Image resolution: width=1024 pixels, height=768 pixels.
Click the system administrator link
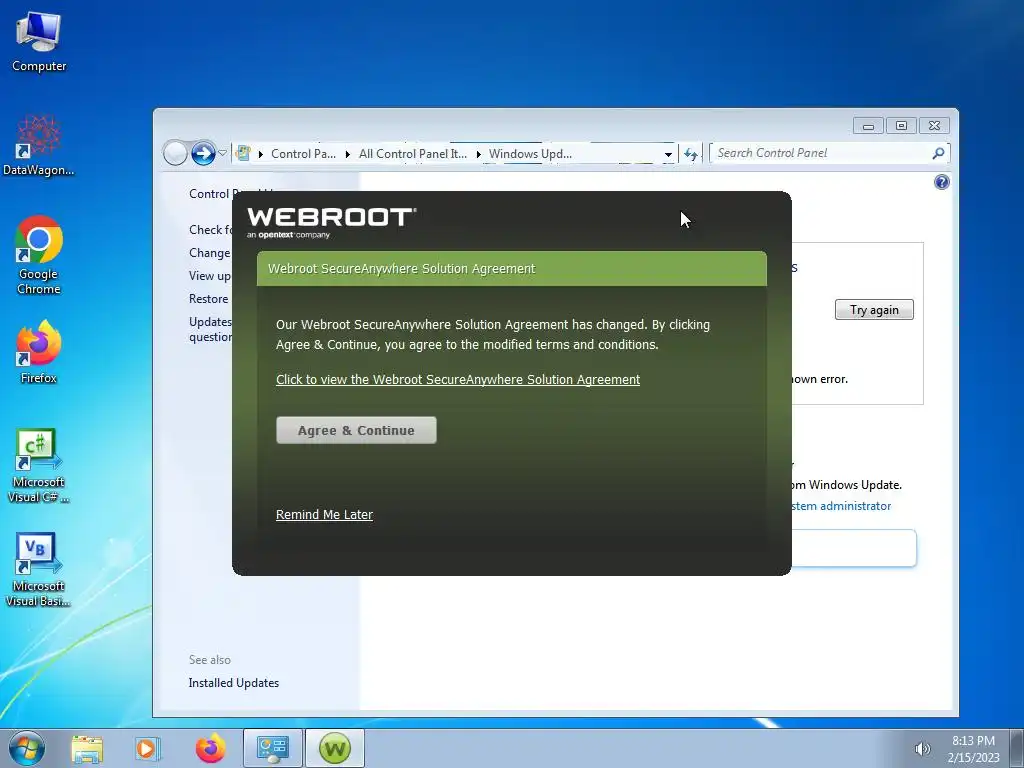pos(841,506)
